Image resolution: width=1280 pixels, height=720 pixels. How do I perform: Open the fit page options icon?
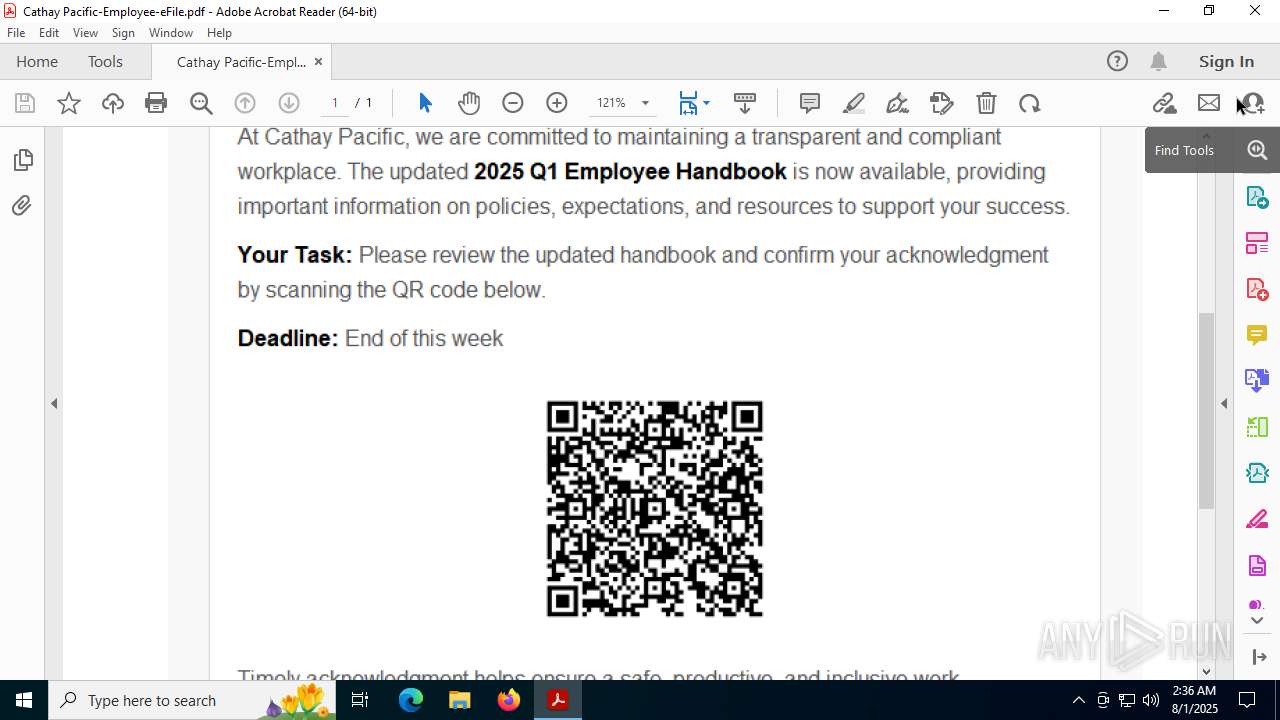(x=688, y=103)
